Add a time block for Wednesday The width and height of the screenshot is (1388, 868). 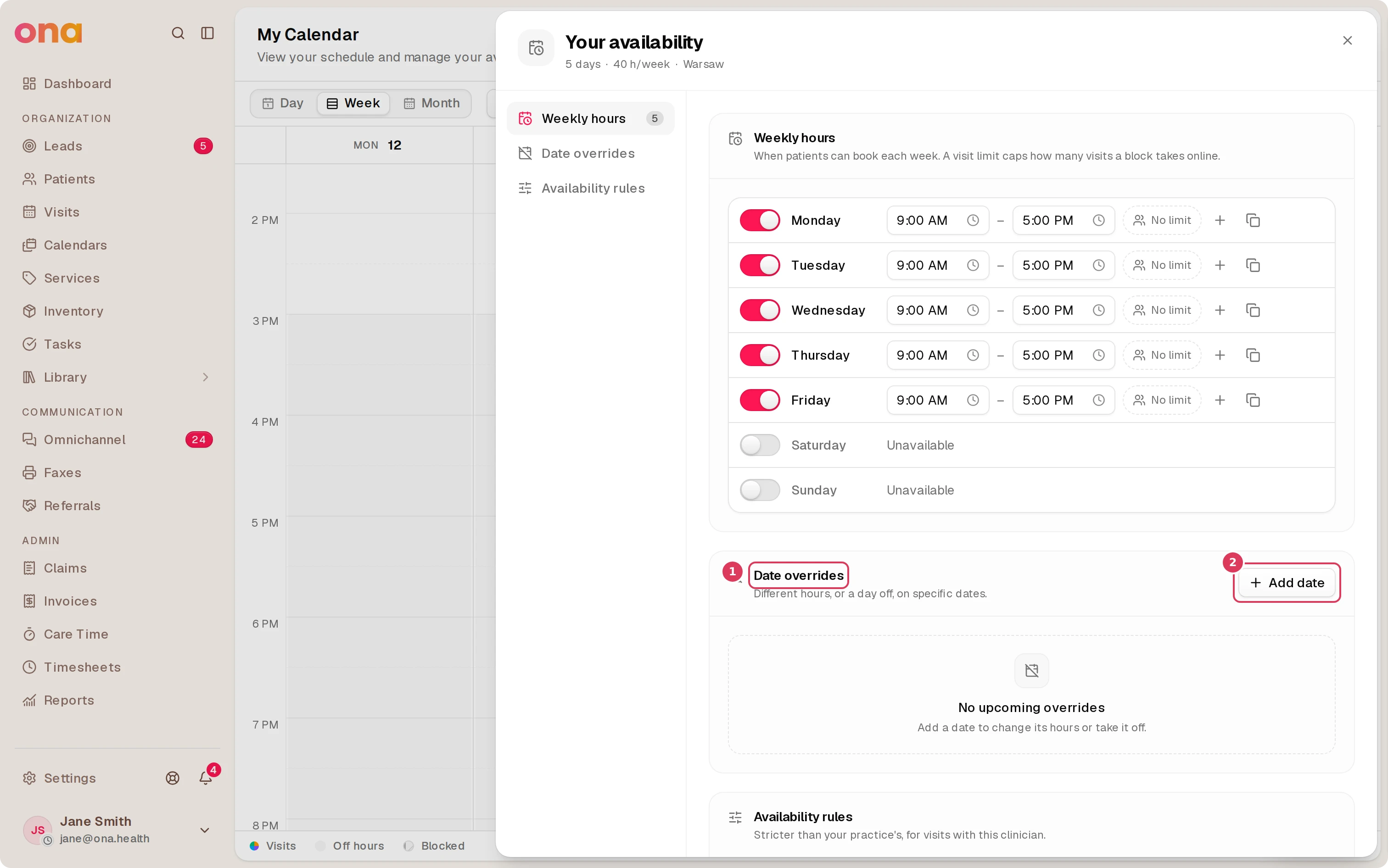[1220, 310]
